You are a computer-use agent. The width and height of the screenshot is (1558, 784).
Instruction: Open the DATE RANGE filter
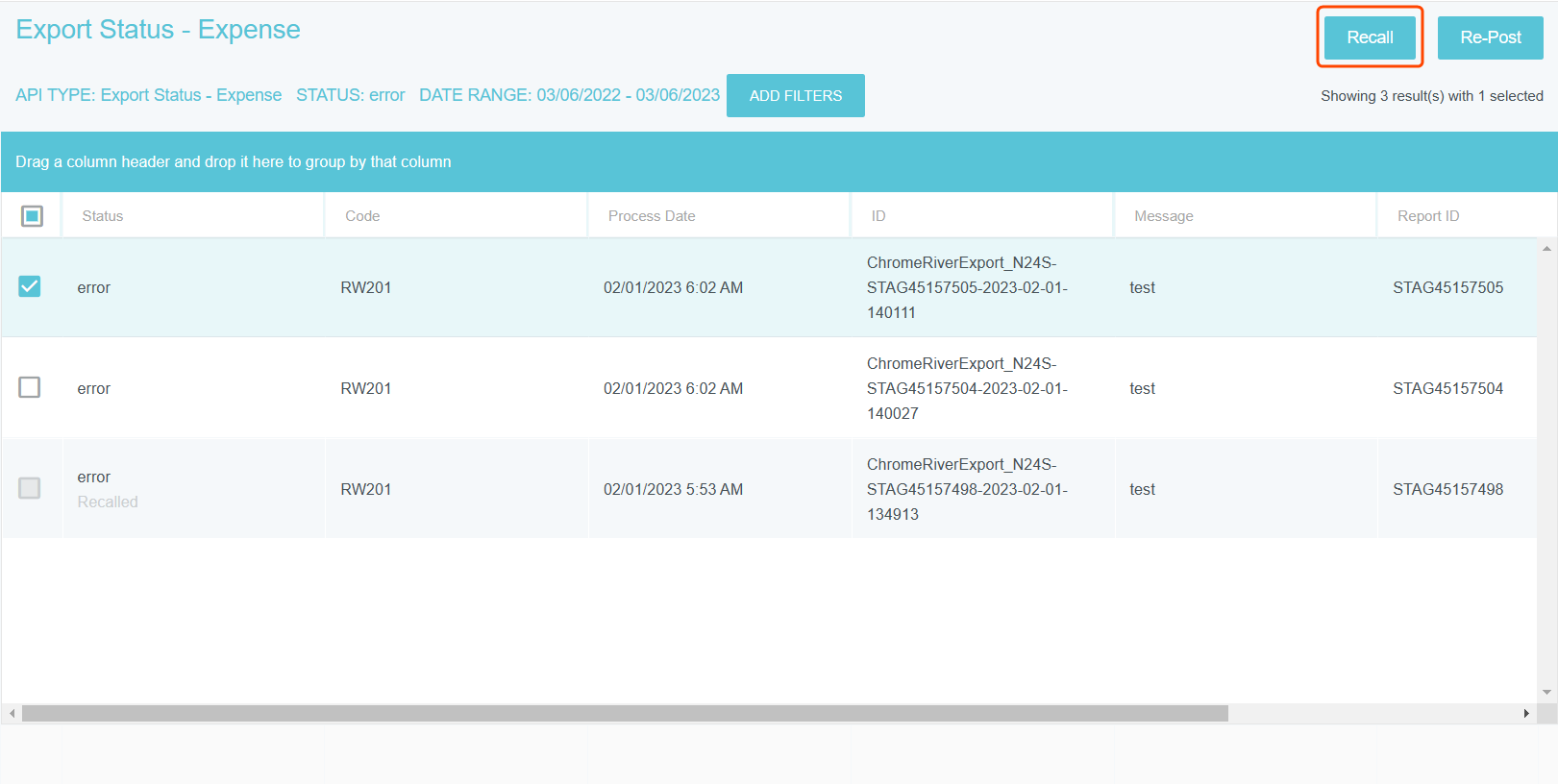click(569, 95)
